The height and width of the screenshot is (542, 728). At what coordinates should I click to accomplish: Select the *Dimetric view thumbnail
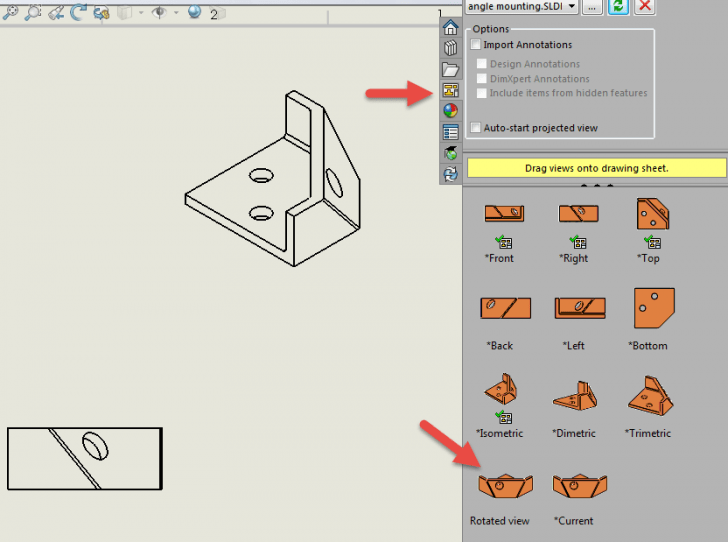pyautogui.click(x=576, y=395)
